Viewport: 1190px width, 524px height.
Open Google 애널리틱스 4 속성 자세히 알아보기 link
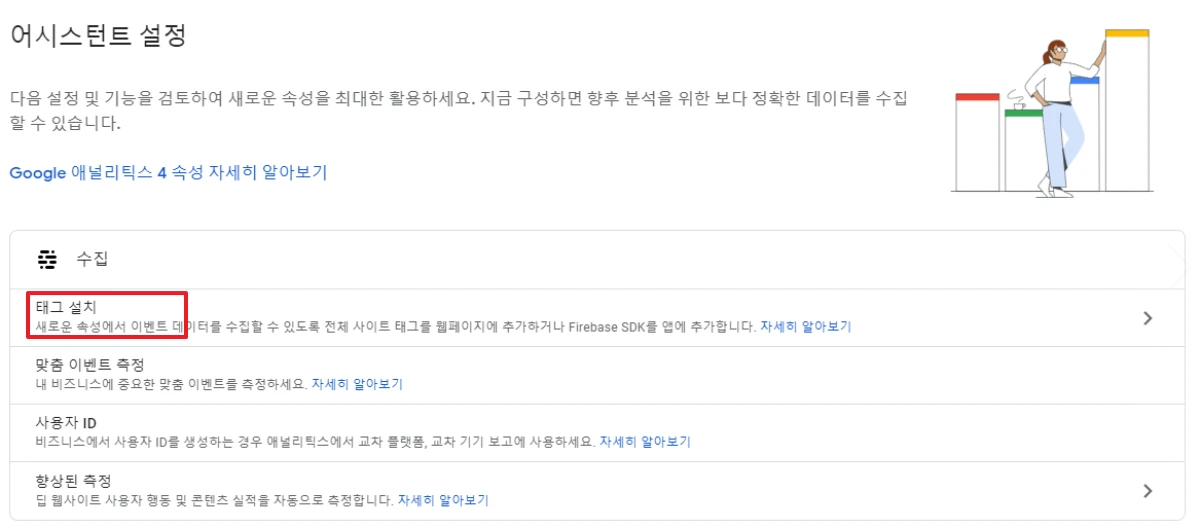(x=168, y=172)
